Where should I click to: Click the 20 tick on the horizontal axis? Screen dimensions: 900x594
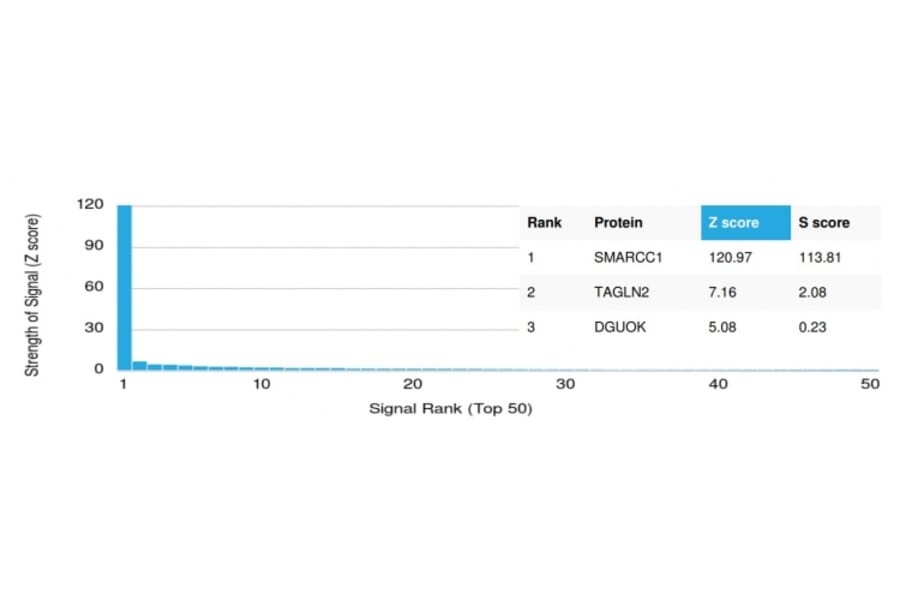412,385
